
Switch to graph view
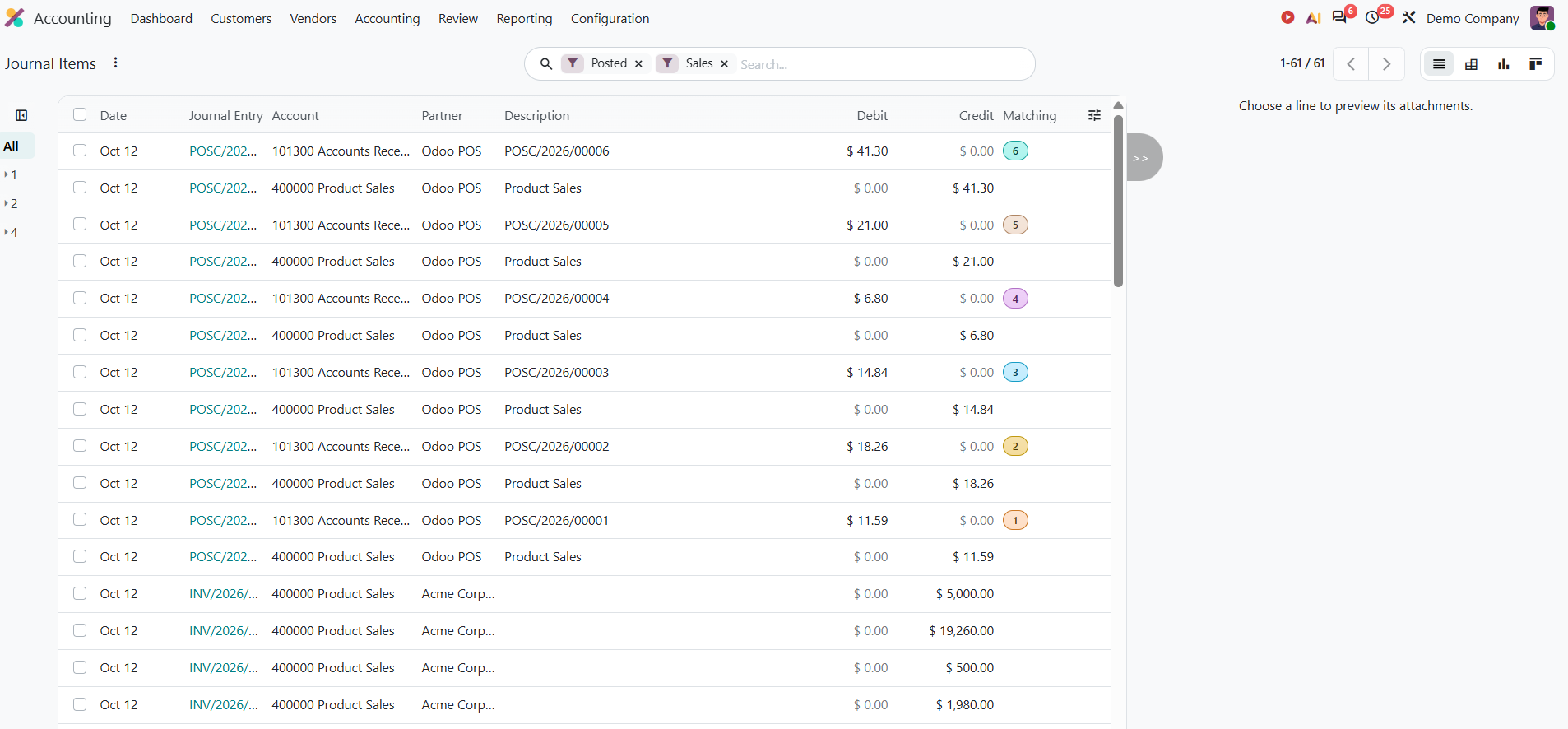click(x=1504, y=64)
